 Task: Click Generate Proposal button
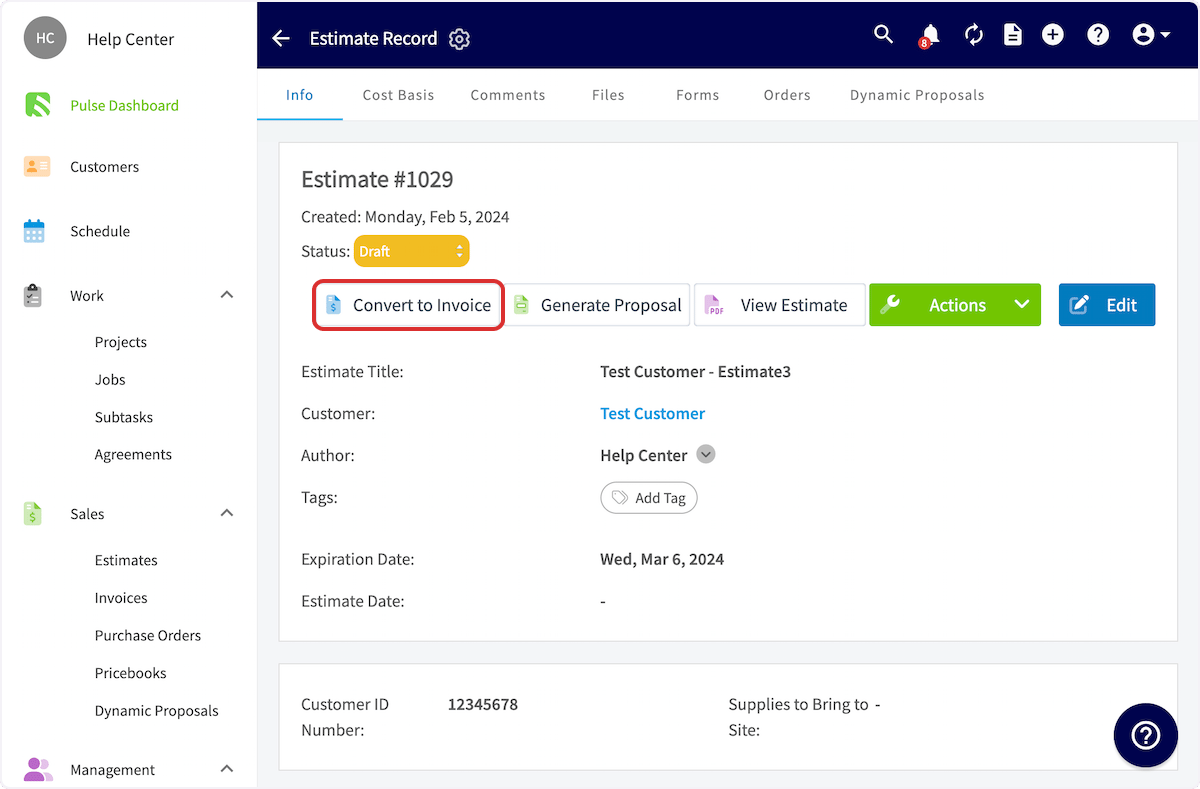(597, 305)
